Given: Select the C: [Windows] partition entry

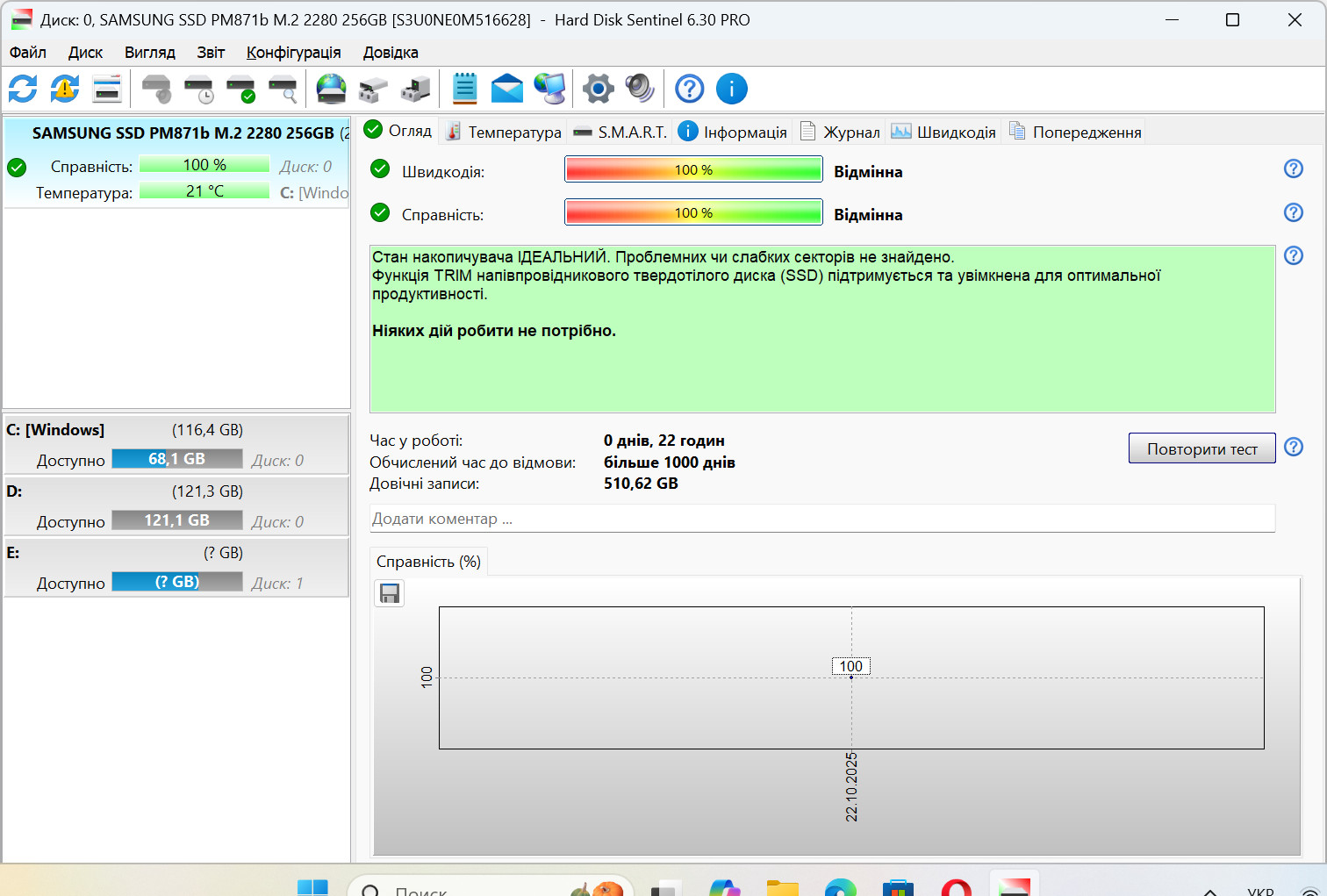Looking at the screenshot, I should coord(176,445).
